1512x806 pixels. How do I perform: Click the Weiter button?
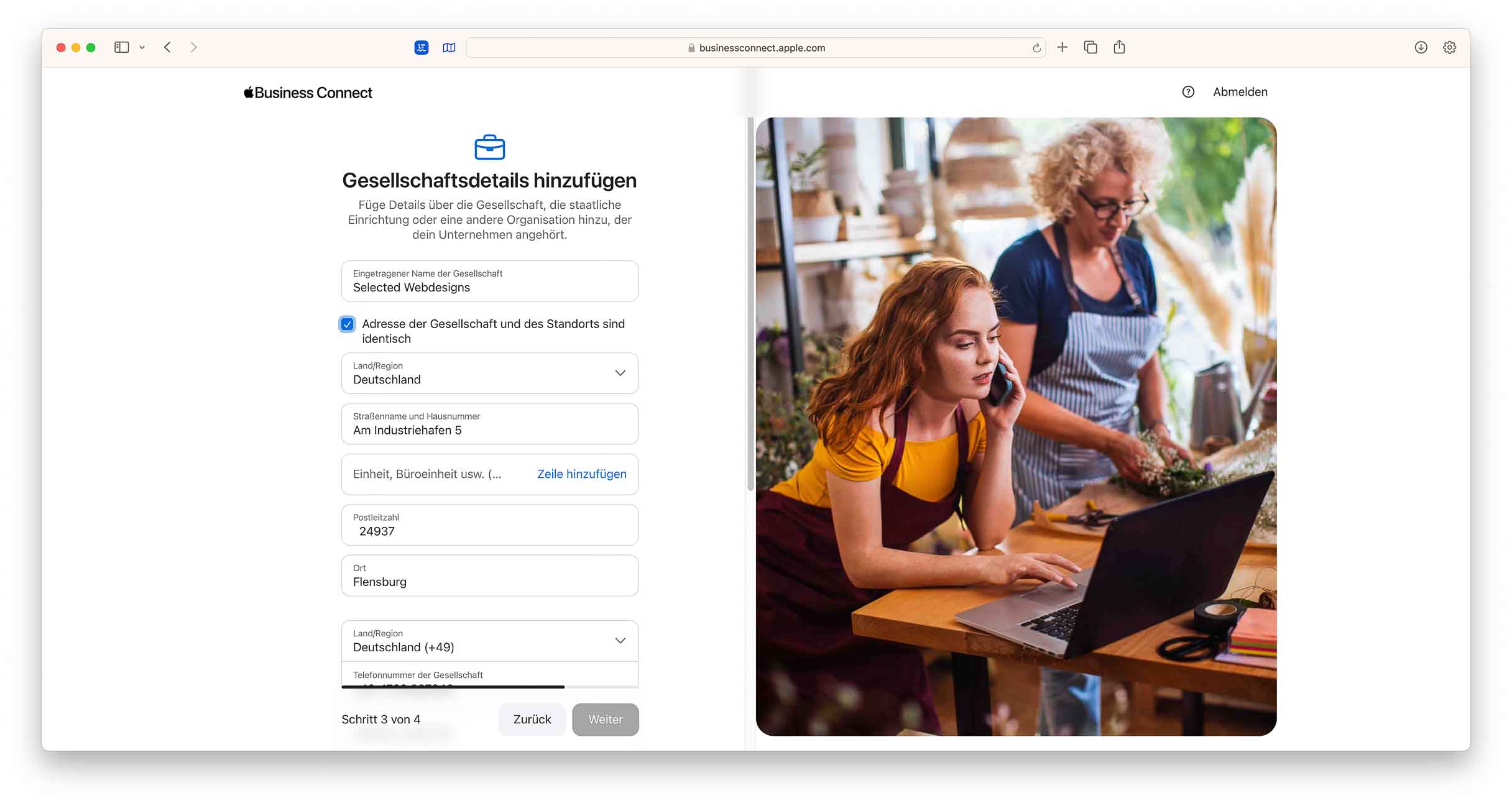(x=606, y=720)
